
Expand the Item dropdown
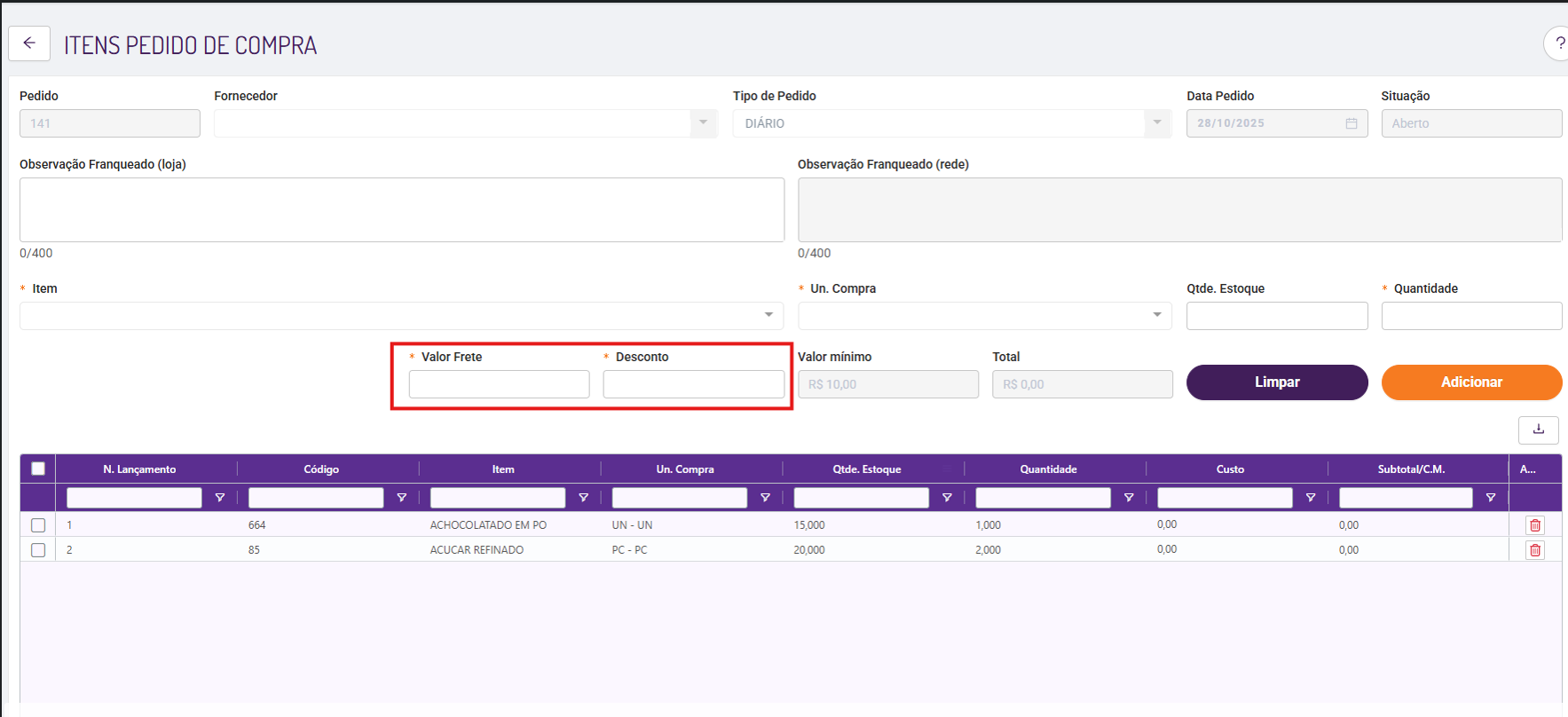pyautogui.click(x=768, y=316)
